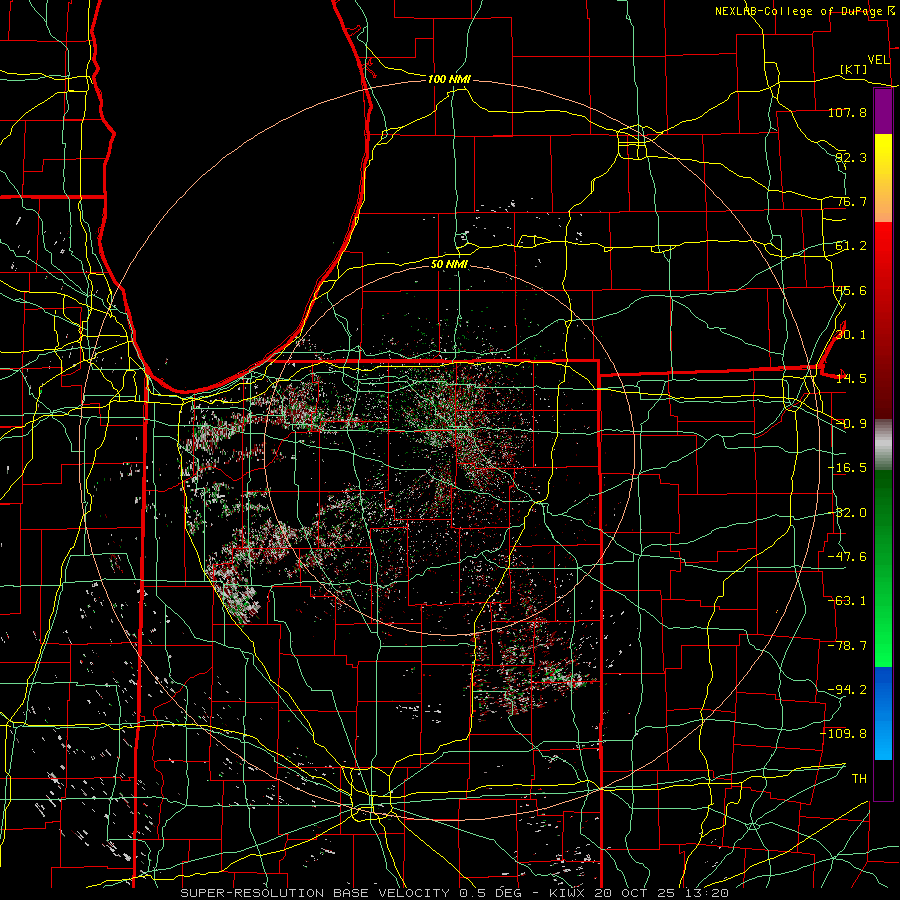Pick the green segment of velocity color bar

(x=883, y=568)
